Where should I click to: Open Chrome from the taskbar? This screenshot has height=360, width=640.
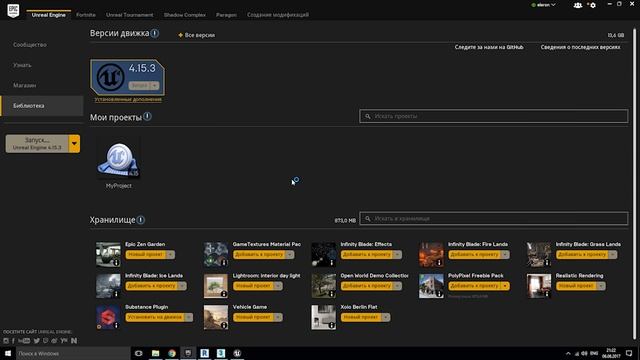pyautogui.click(x=172, y=353)
